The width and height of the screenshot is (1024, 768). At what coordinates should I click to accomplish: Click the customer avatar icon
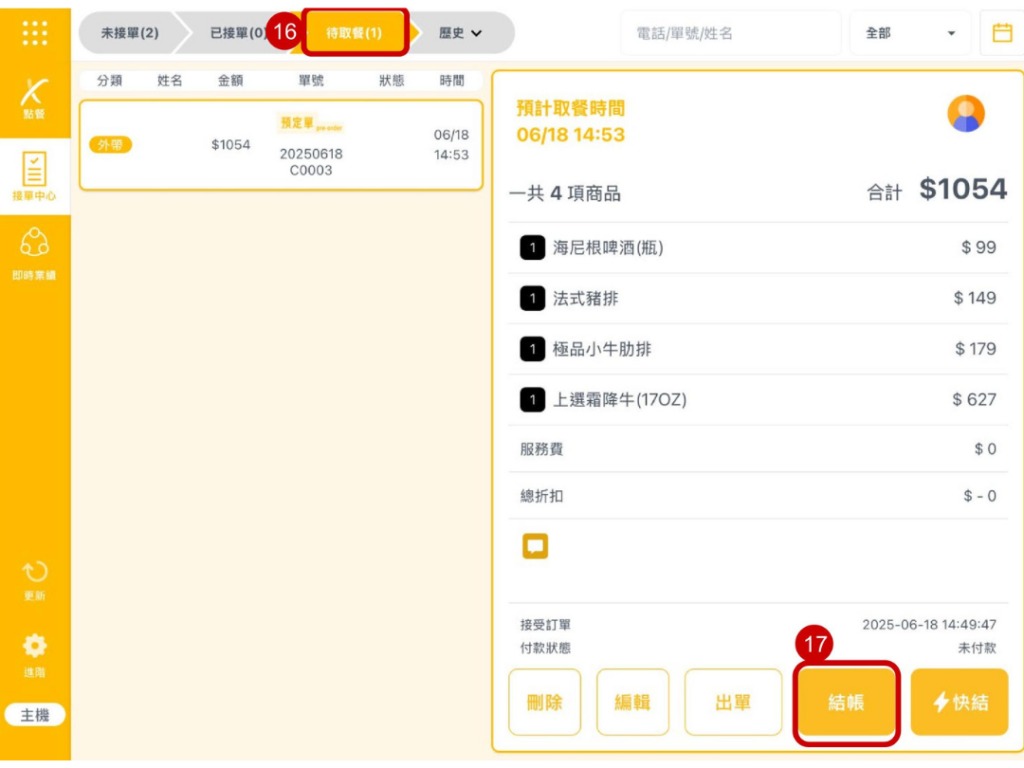click(x=966, y=114)
